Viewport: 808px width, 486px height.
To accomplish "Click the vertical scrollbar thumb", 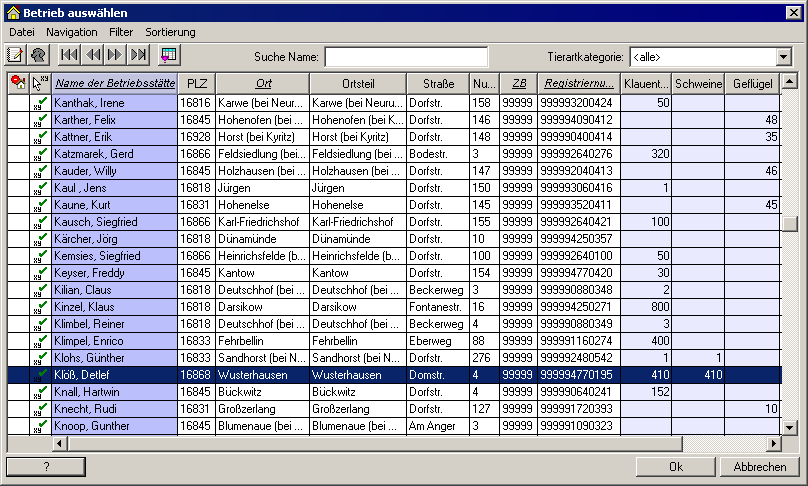I will pos(789,224).
